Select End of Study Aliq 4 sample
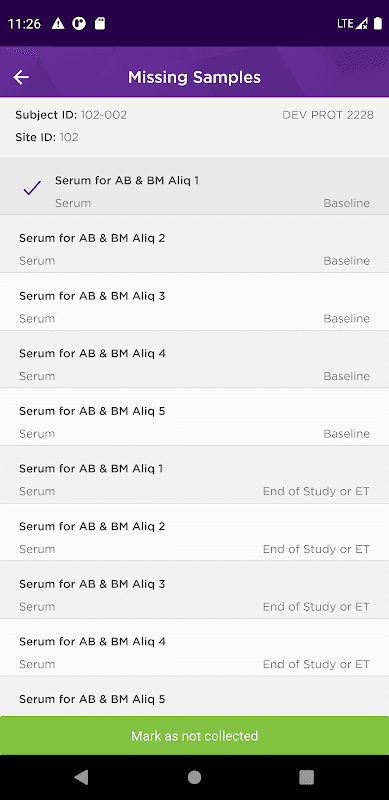The height and width of the screenshot is (800, 389). point(194,647)
